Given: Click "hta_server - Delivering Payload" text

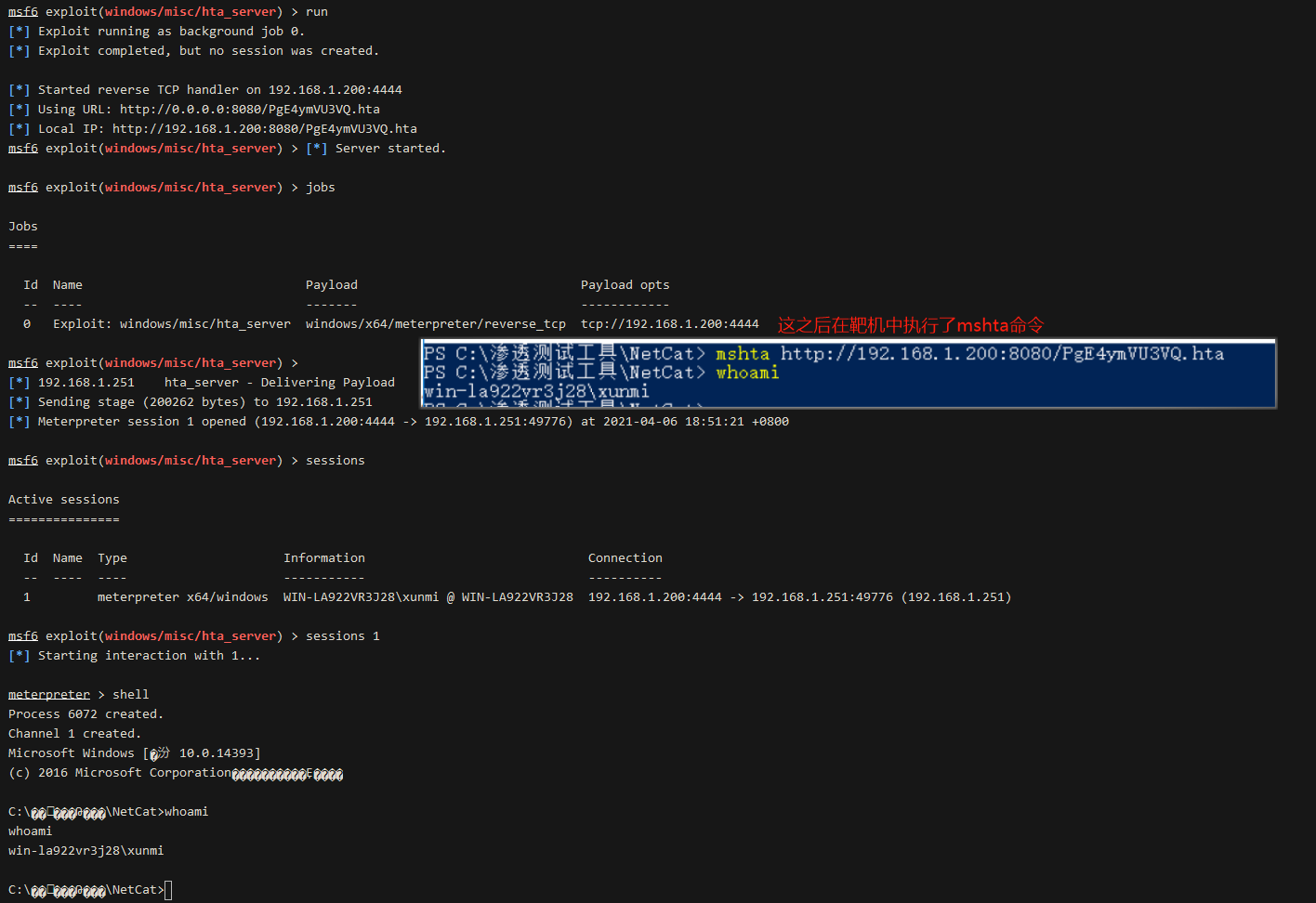Looking at the screenshot, I should (x=280, y=383).
